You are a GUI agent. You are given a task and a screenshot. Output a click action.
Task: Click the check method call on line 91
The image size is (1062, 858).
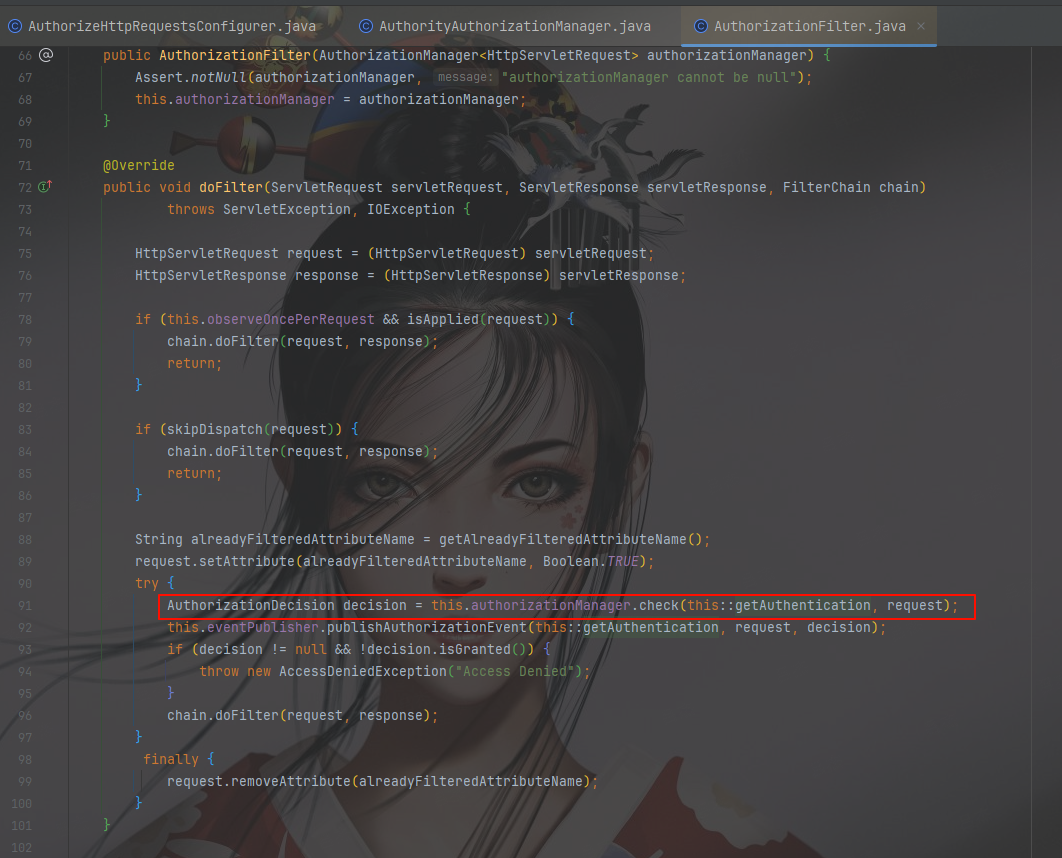(x=659, y=605)
